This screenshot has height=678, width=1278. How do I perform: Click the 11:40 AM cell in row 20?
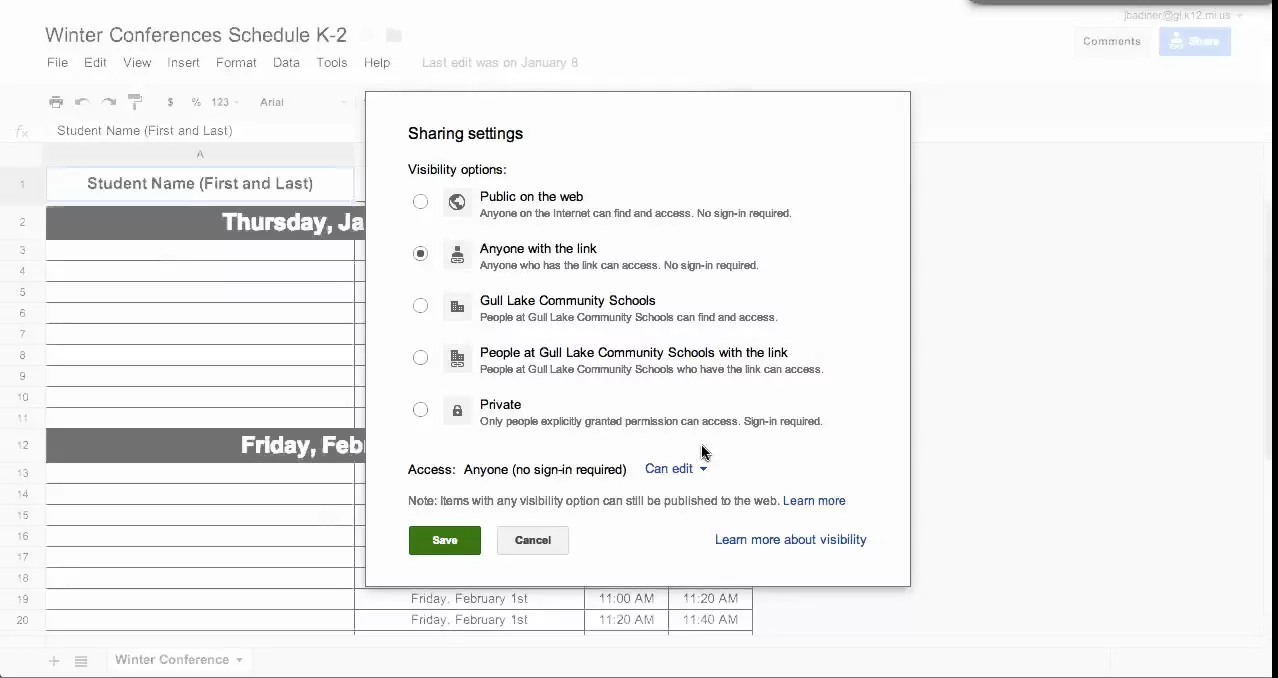[x=710, y=620]
